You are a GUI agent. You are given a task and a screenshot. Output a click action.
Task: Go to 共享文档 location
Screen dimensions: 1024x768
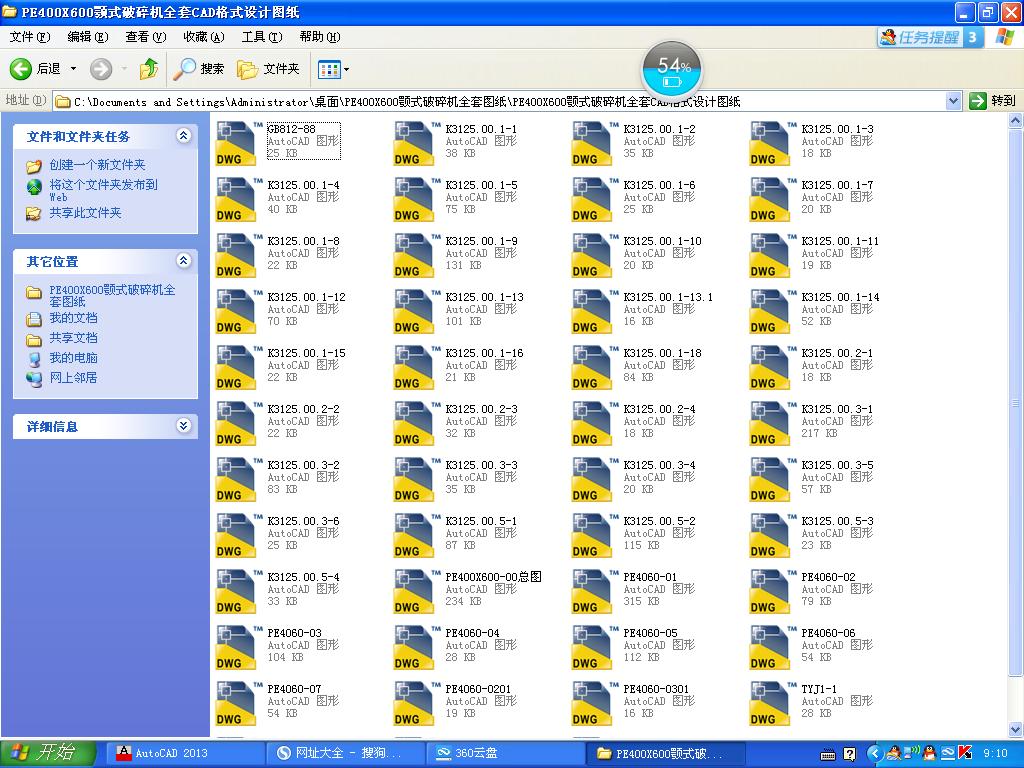tap(73, 338)
